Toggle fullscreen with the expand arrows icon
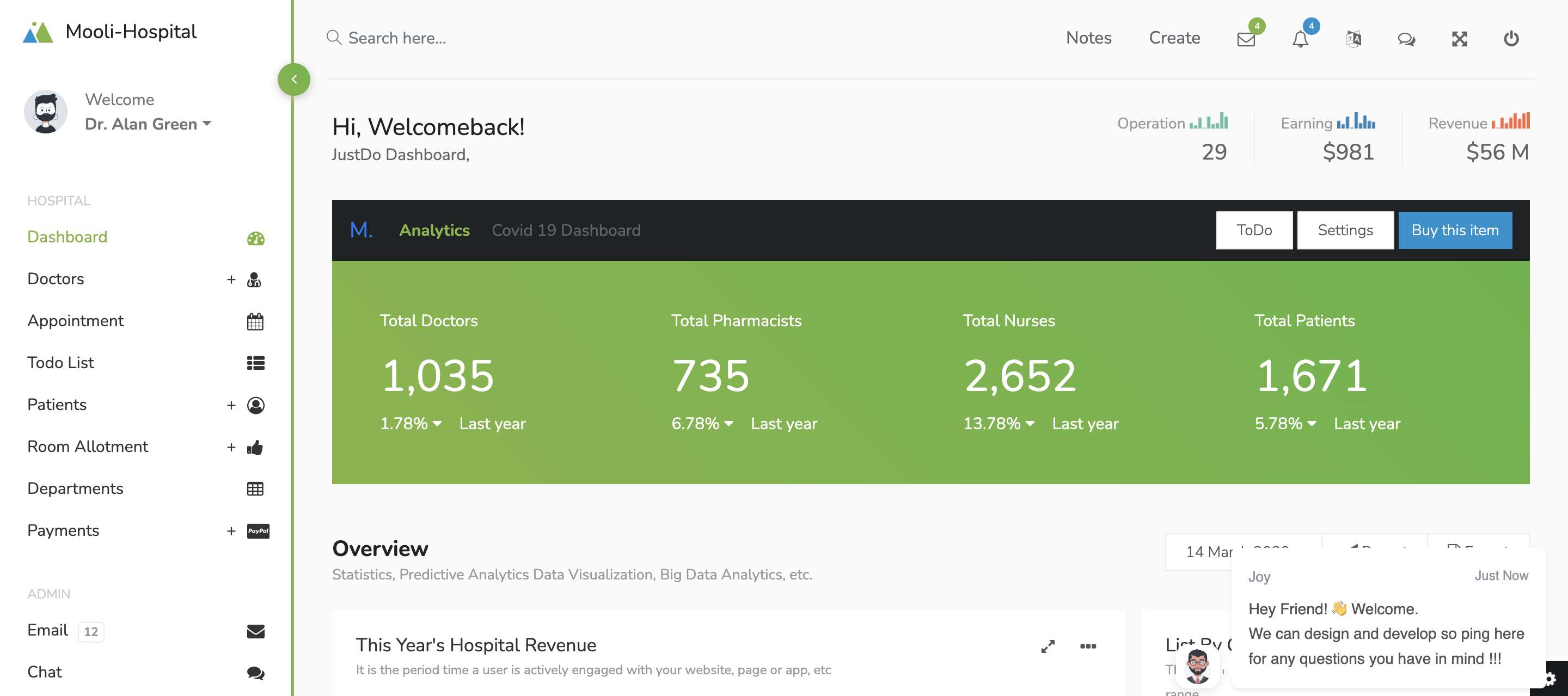 pyautogui.click(x=1459, y=40)
